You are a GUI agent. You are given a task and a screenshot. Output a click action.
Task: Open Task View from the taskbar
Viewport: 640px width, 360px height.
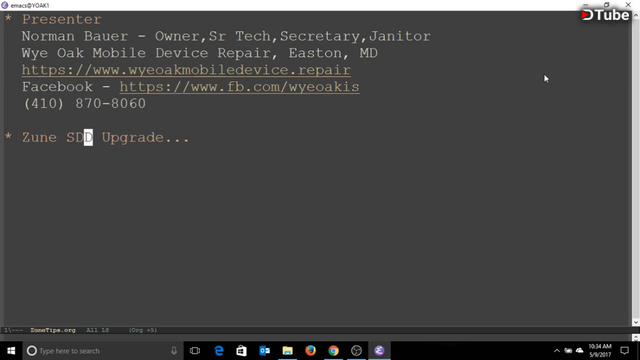195,351
